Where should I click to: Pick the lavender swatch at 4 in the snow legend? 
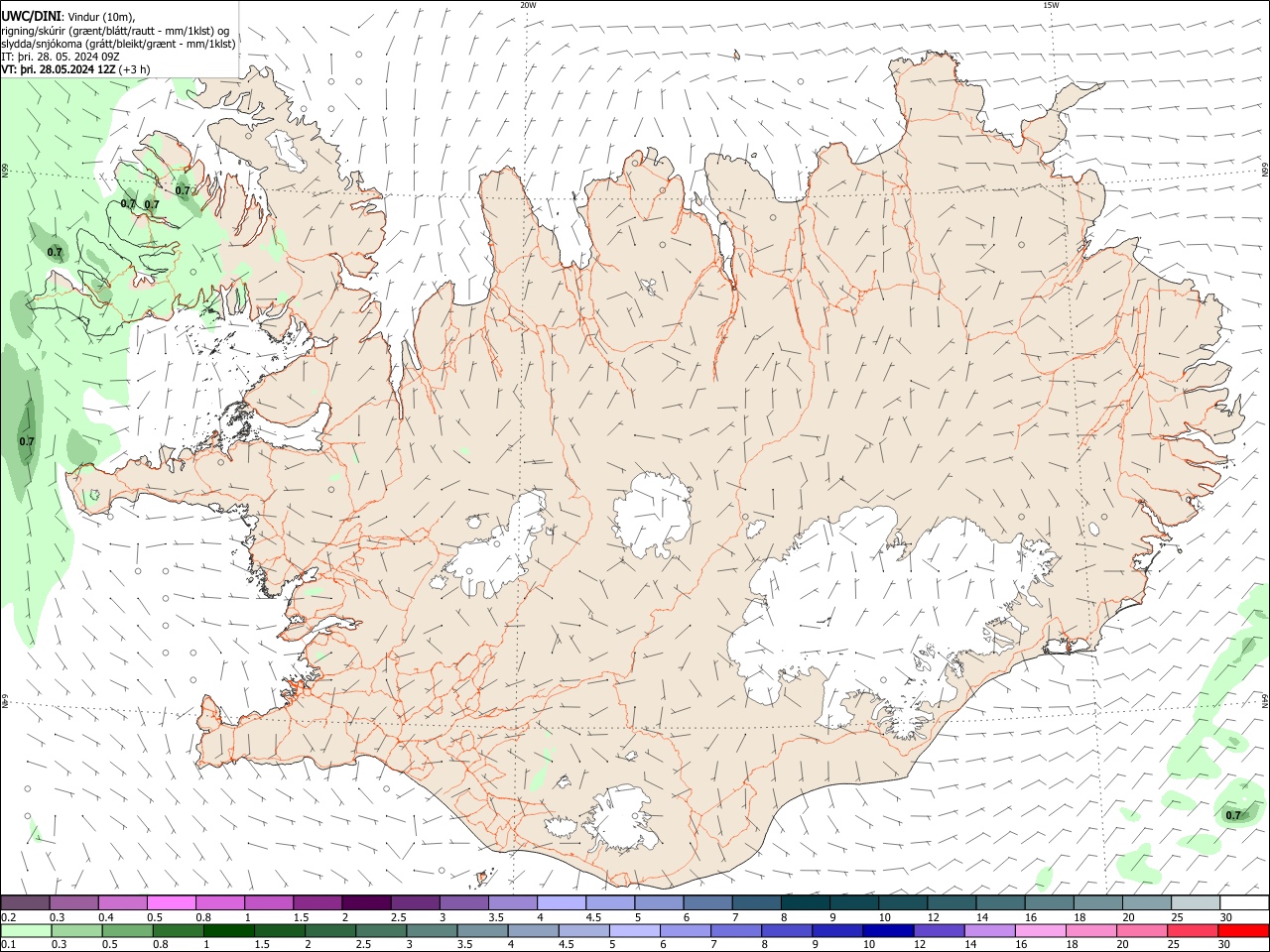(561, 902)
